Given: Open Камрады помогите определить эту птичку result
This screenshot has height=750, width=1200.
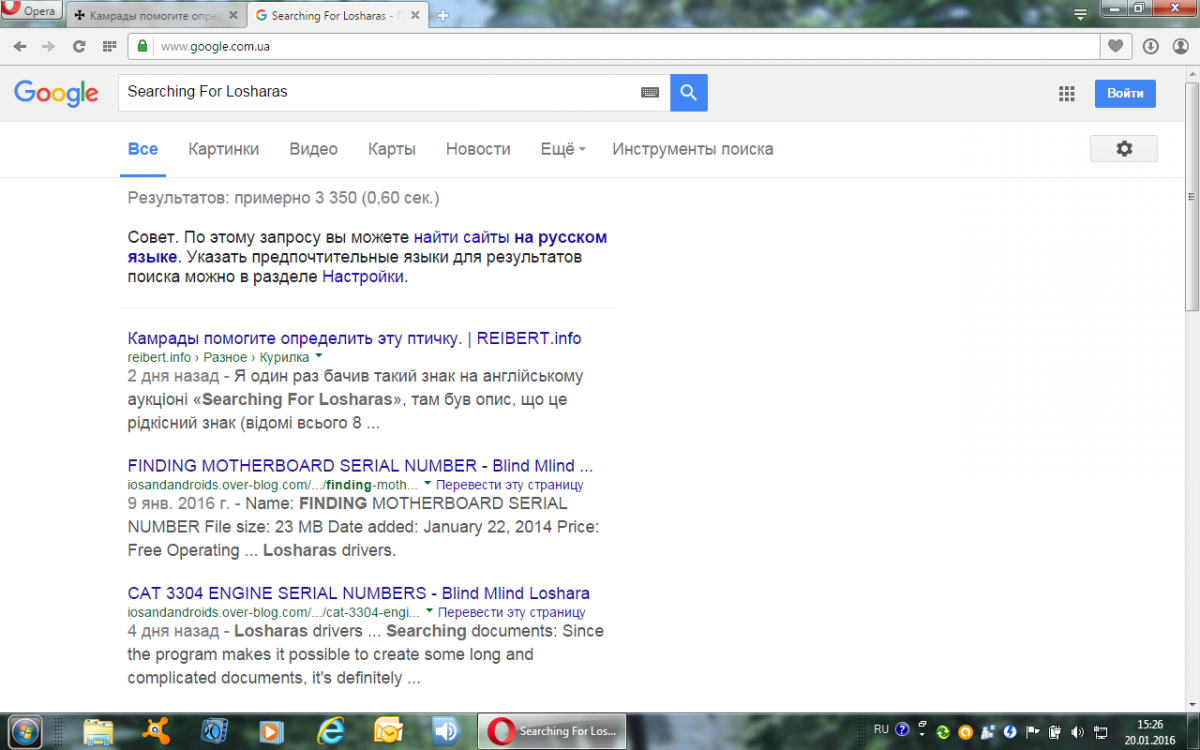Looking at the screenshot, I should (354, 338).
